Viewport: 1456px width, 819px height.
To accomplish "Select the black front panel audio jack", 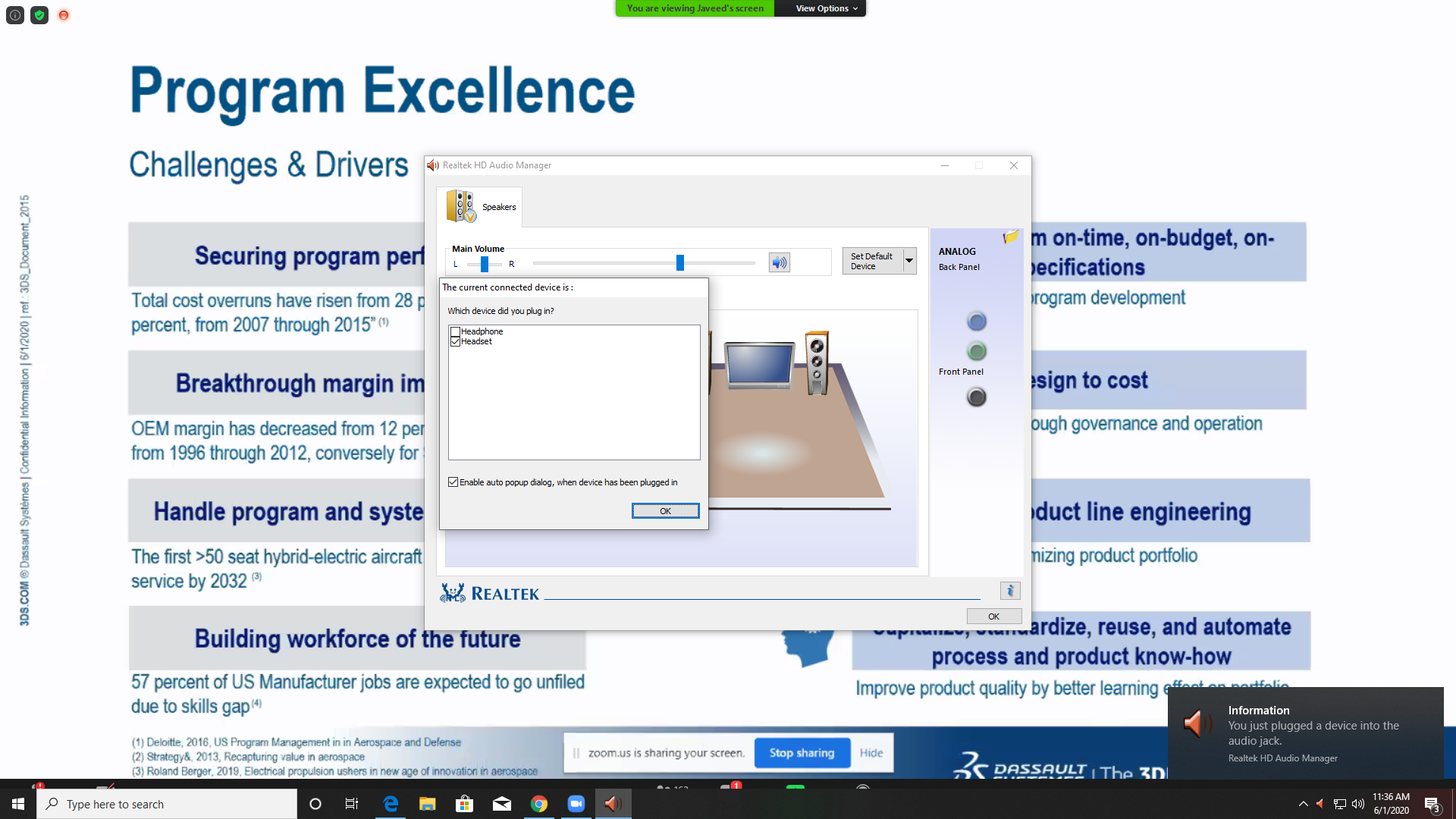I will tap(977, 397).
